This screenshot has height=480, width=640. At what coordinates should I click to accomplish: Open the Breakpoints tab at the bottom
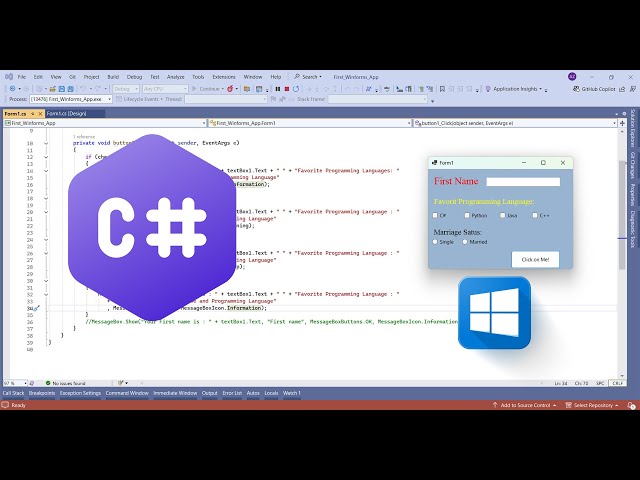point(42,393)
